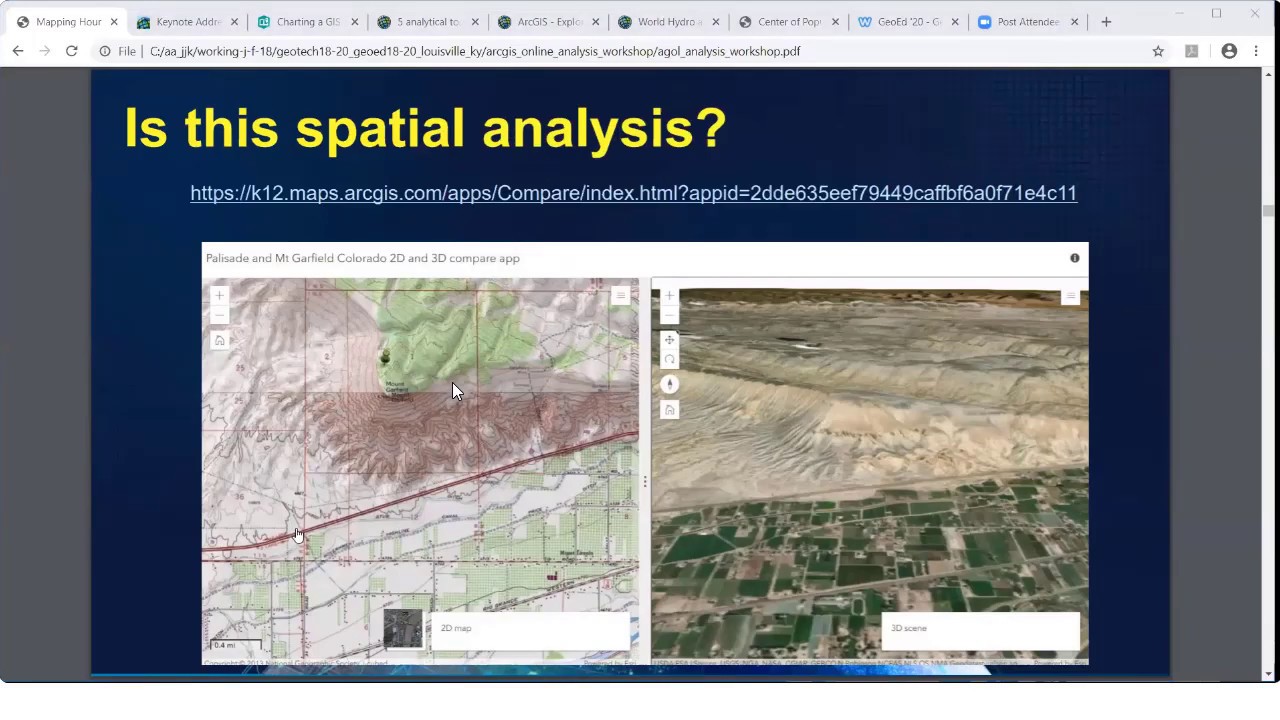Image resolution: width=1280 pixels, height=720 pixels.
Task: Open the 5 analytical tools tab
Action: [428, 22]
